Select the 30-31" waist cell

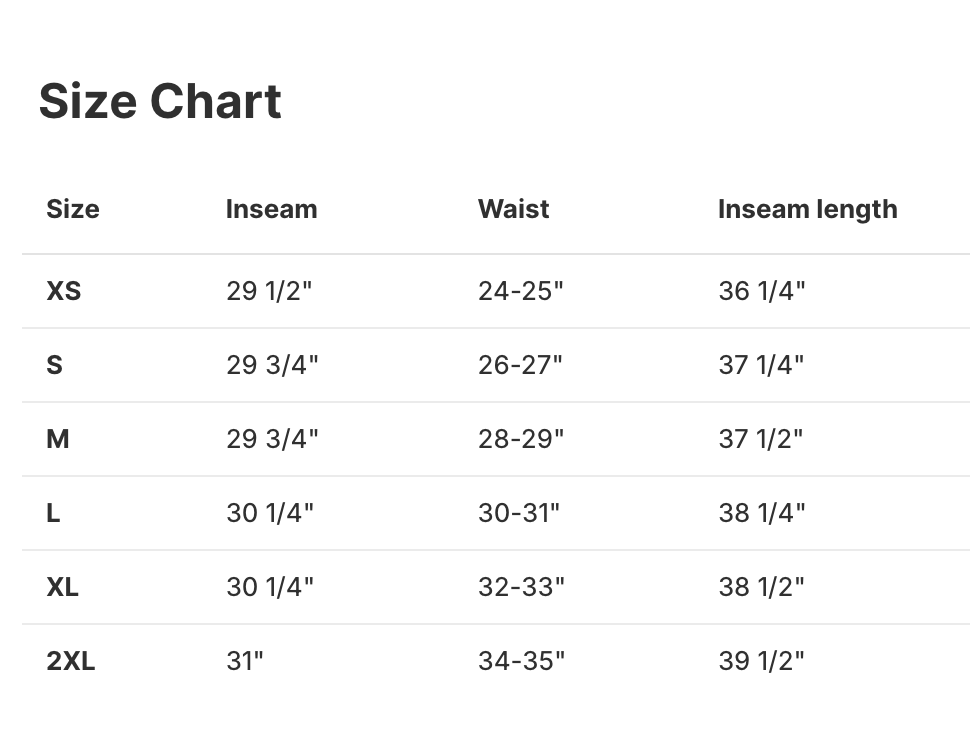(x=518, y=513)
